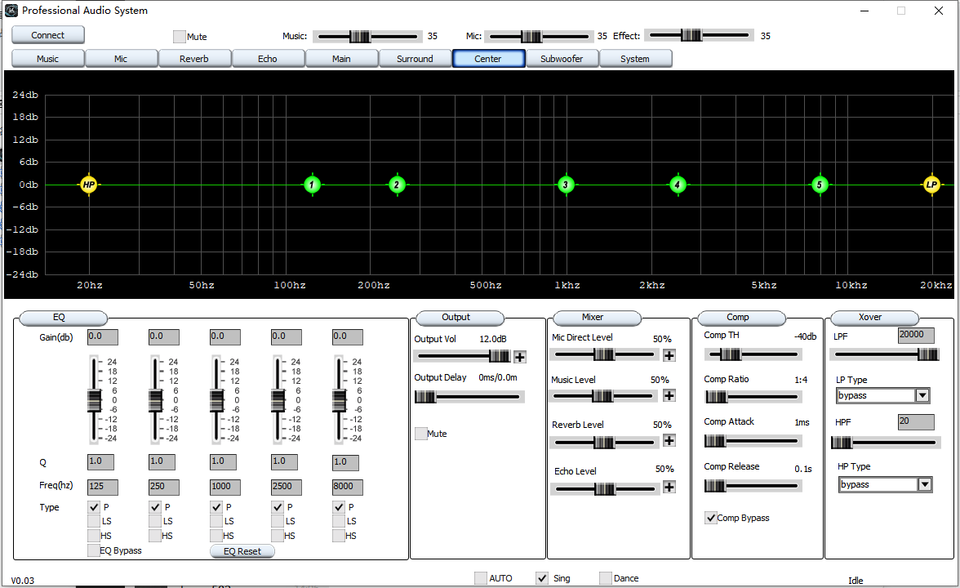Click the HP high-pass filter node
Image resolution: width=960 pixels, height=588 pixels.
[89, 185]
